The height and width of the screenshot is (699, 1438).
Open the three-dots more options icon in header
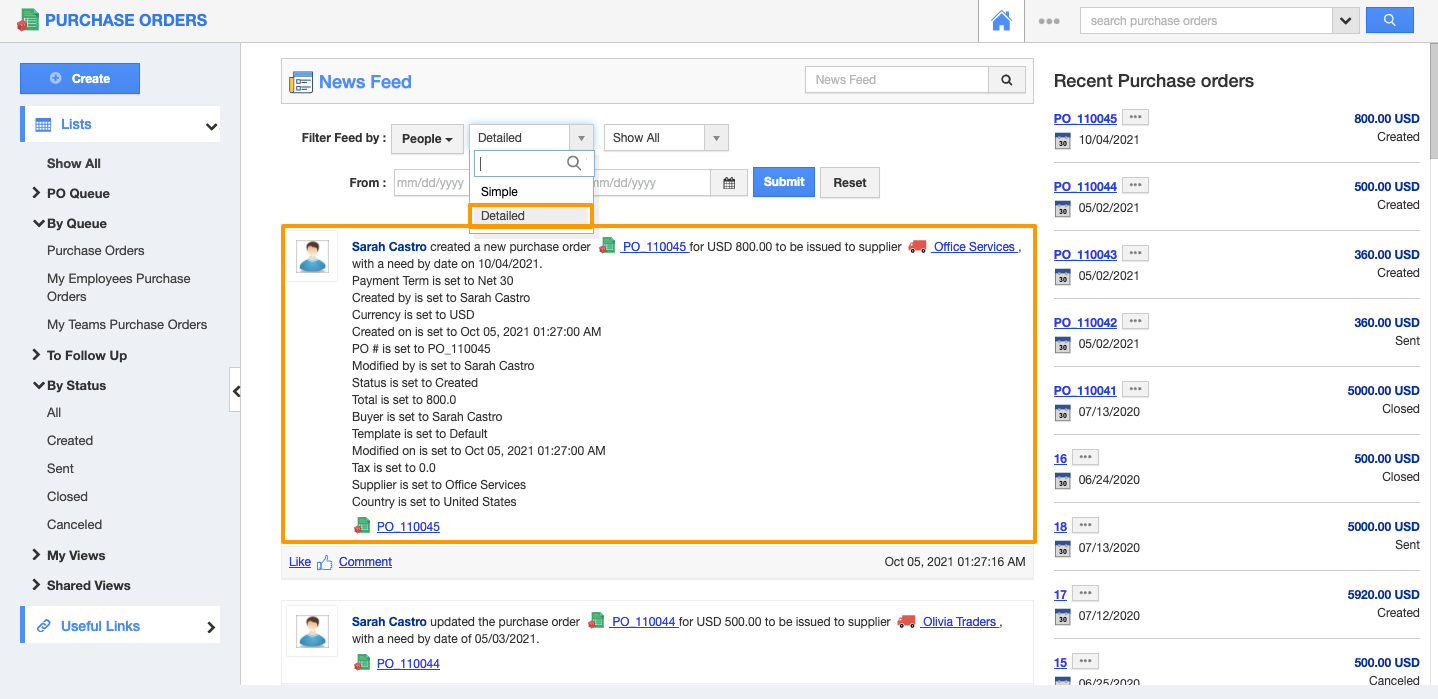point(1048,21)
